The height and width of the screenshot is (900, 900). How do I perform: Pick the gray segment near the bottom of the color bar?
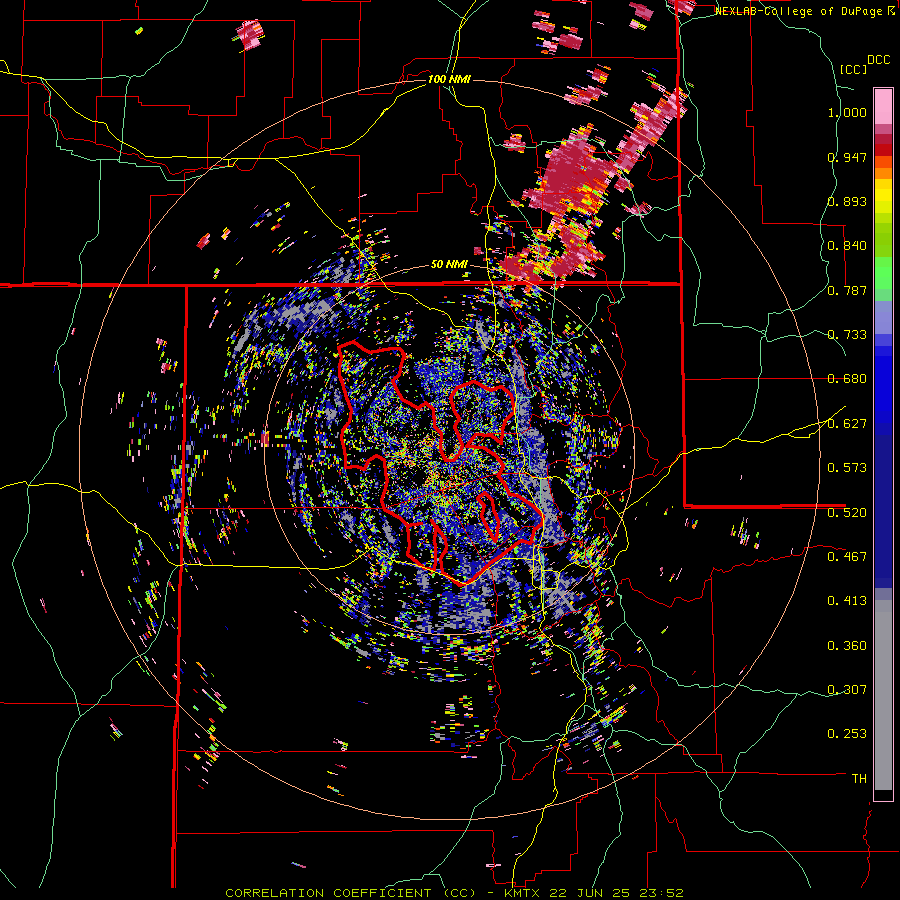point(883,695)
